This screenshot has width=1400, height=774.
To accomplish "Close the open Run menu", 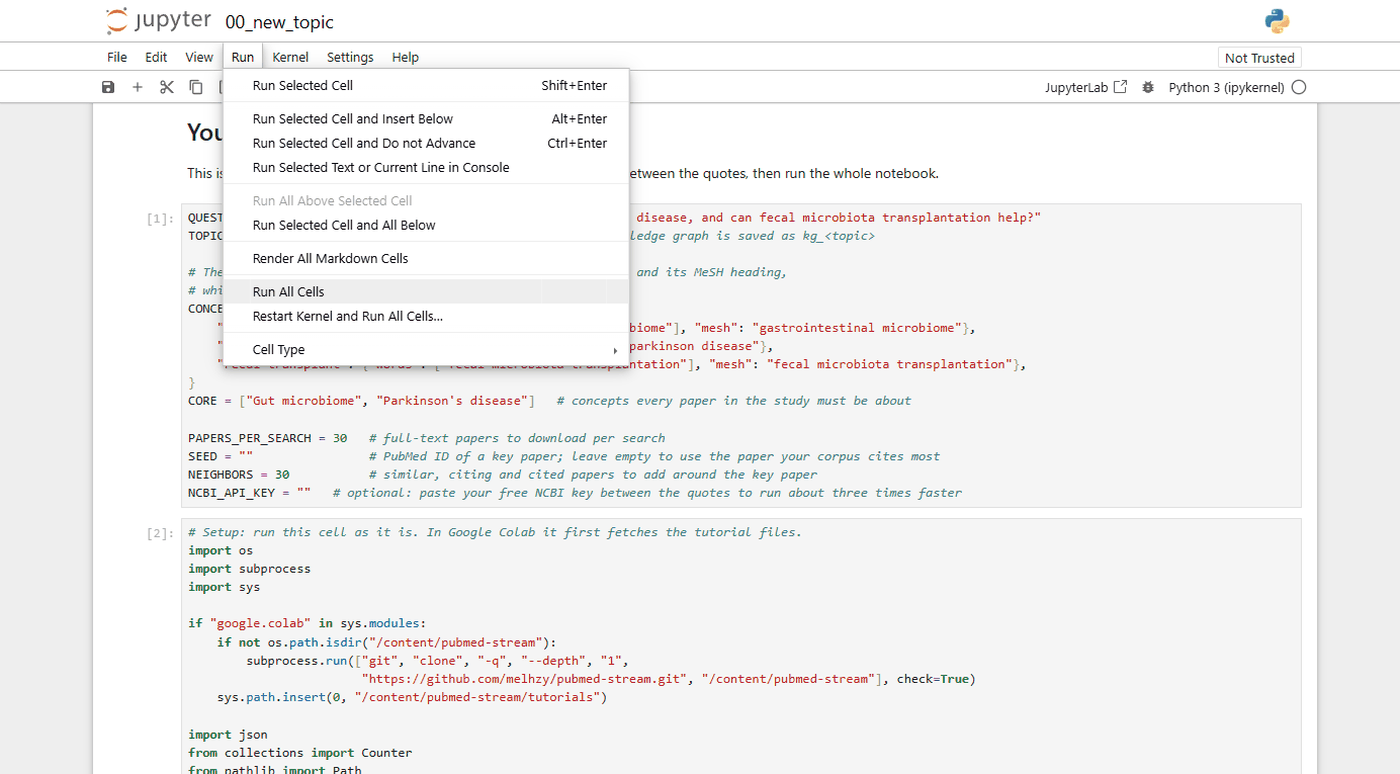I will click(x=243, y=57).
